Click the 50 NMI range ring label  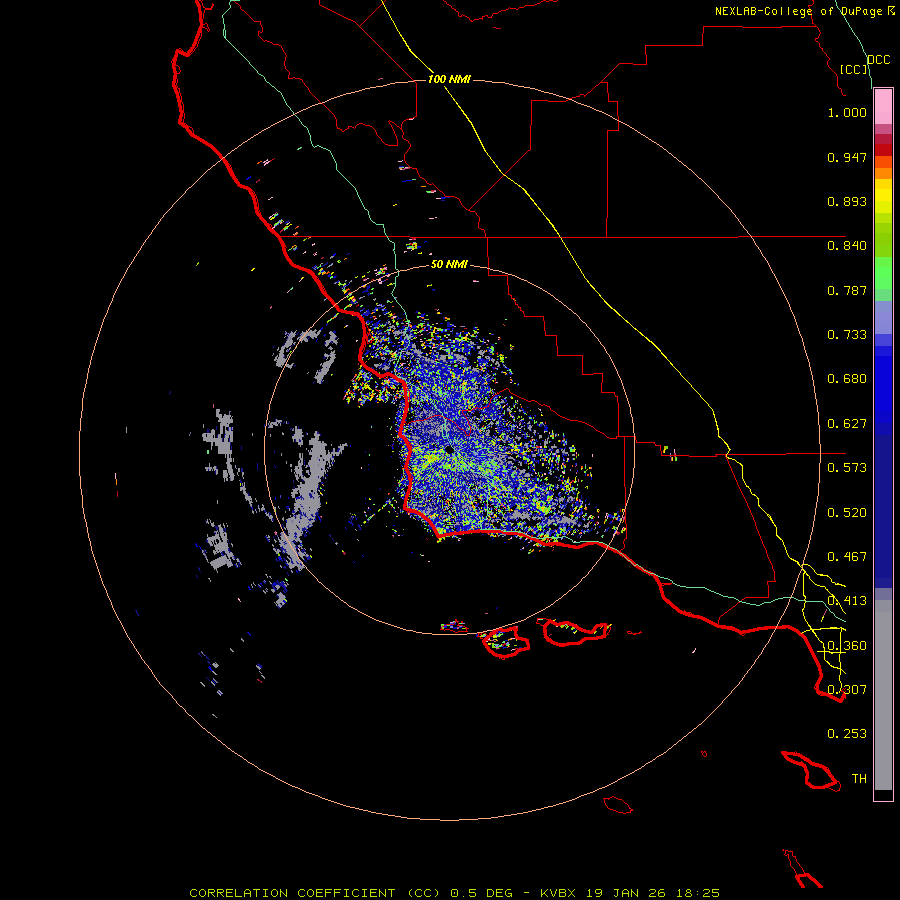[x=449, y=264]
